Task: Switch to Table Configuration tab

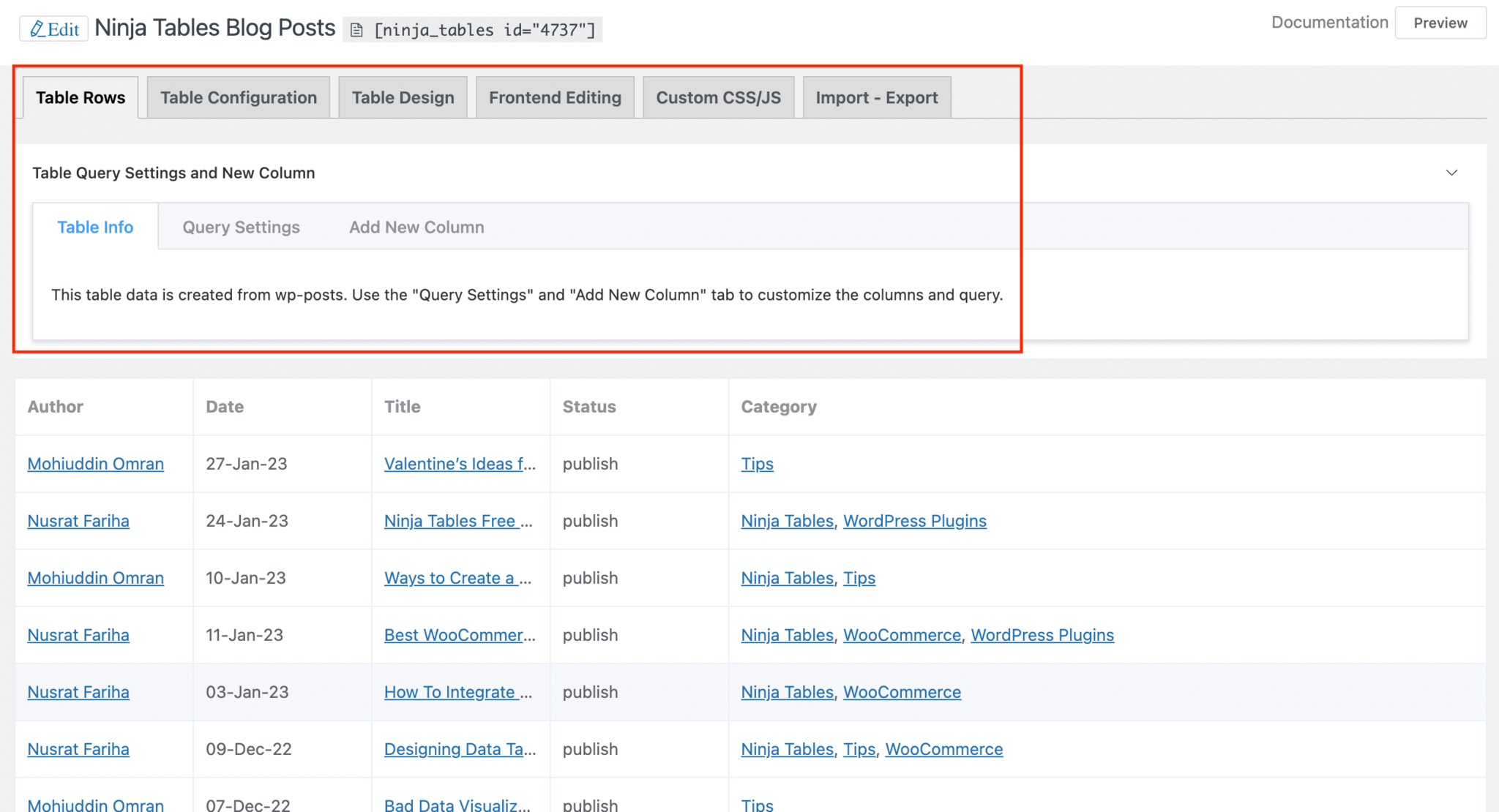Action: 239,98
